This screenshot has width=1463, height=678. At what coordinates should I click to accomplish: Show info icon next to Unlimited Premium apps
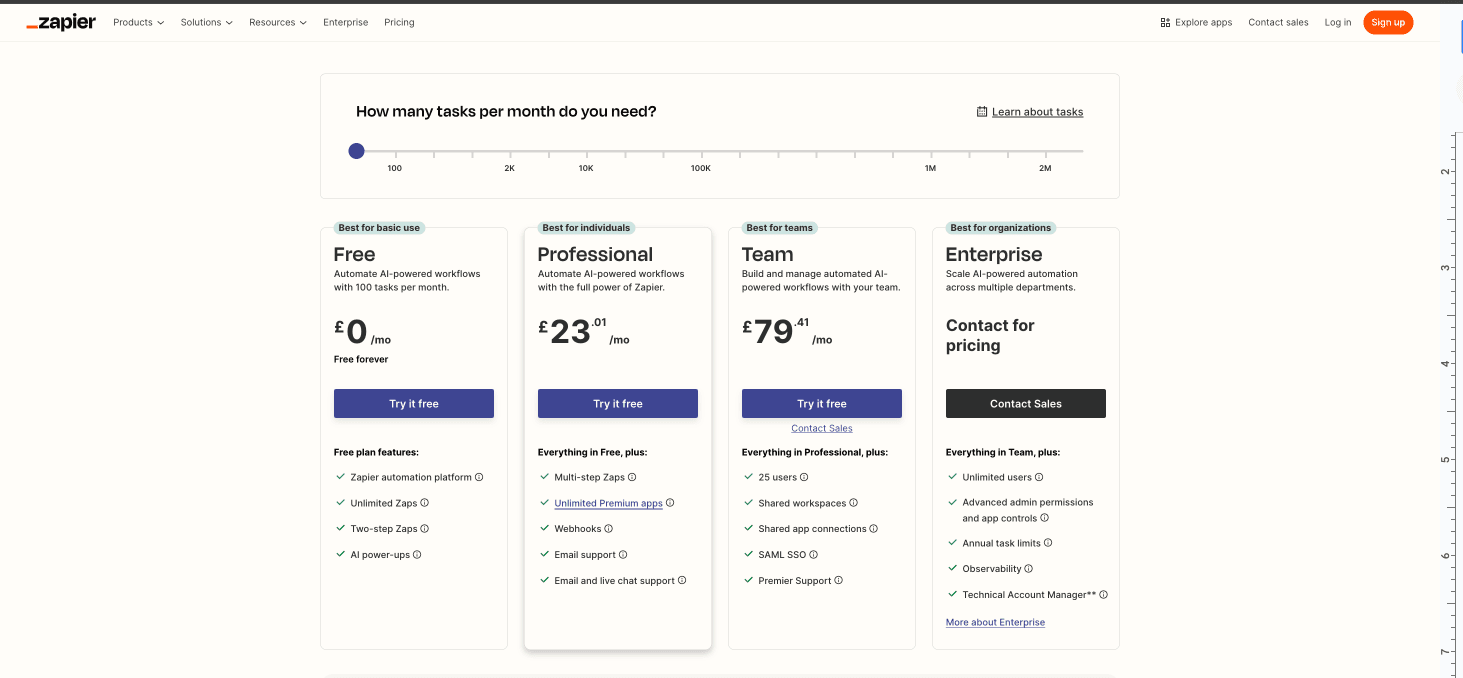670,503
